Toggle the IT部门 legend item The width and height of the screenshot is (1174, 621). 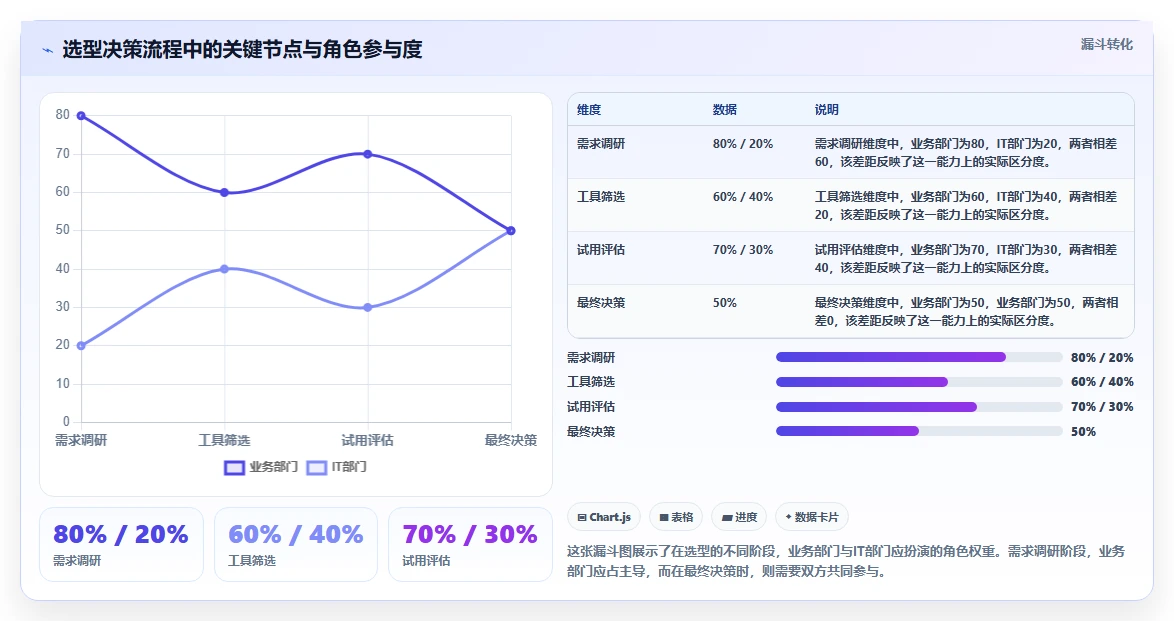point(336,467)
